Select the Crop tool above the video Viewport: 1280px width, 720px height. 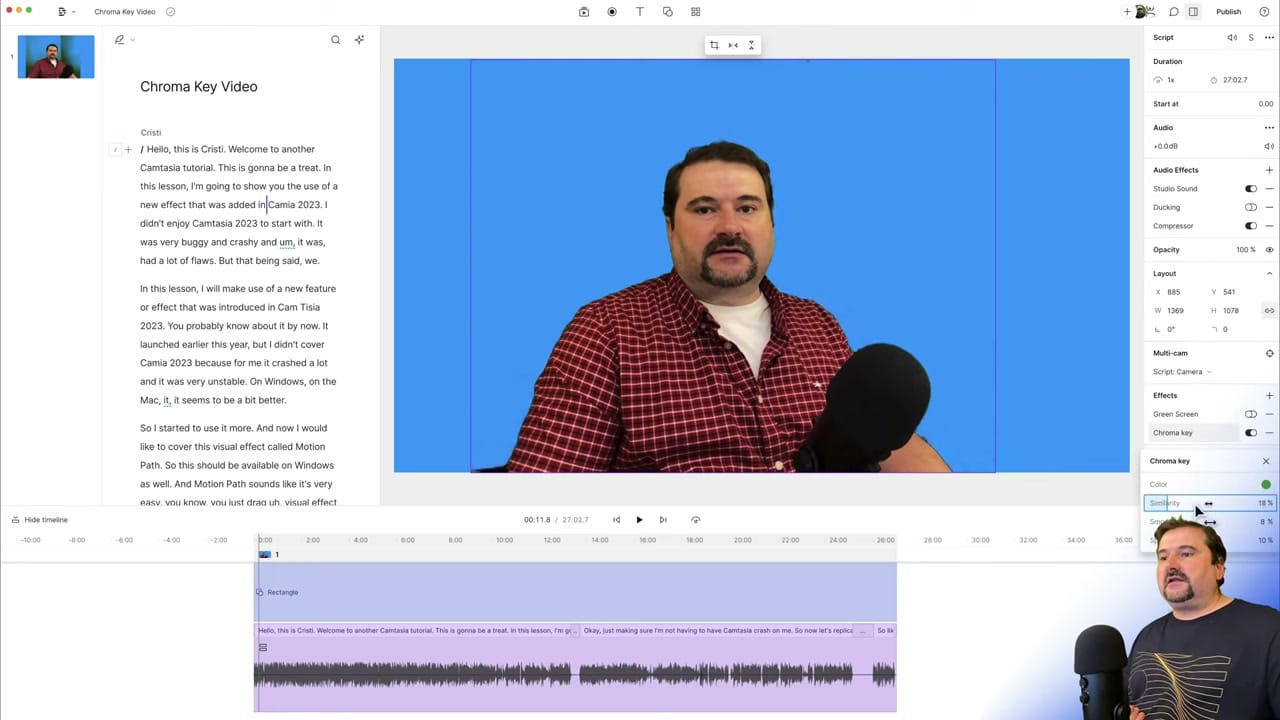(x=714, y=45)
